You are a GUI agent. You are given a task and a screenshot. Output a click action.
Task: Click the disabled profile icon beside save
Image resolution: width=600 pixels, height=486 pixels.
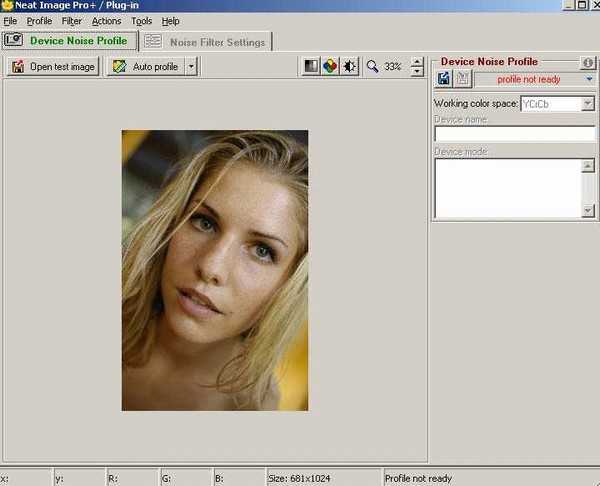tap(462, 79)
